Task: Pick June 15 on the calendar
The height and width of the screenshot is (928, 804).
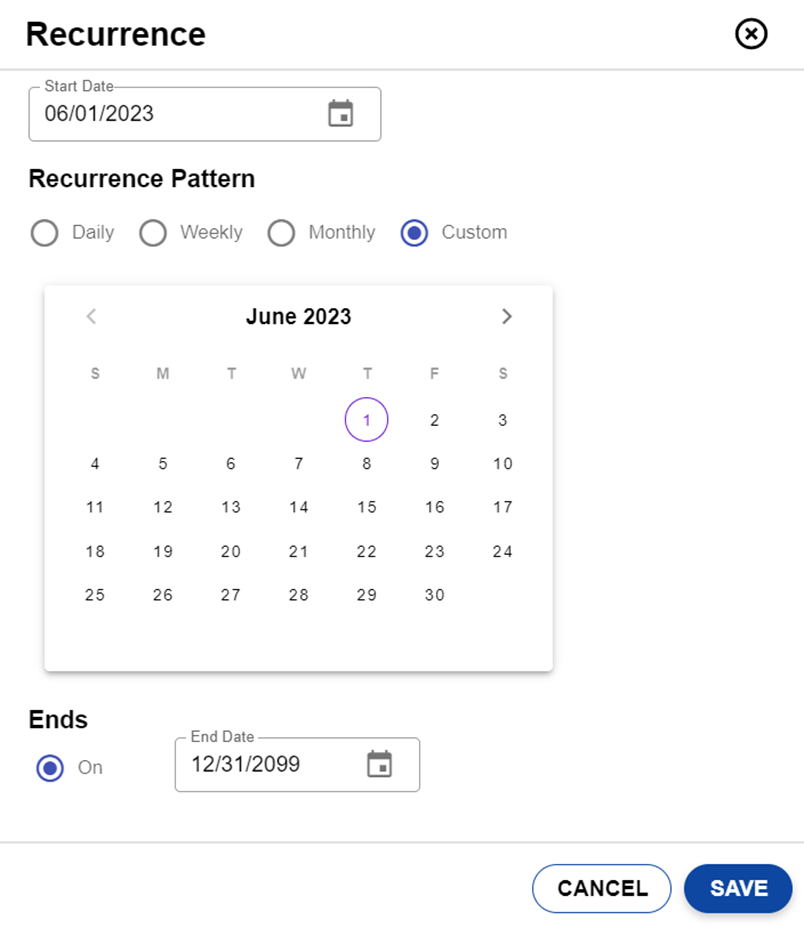Action: (367, 507)
